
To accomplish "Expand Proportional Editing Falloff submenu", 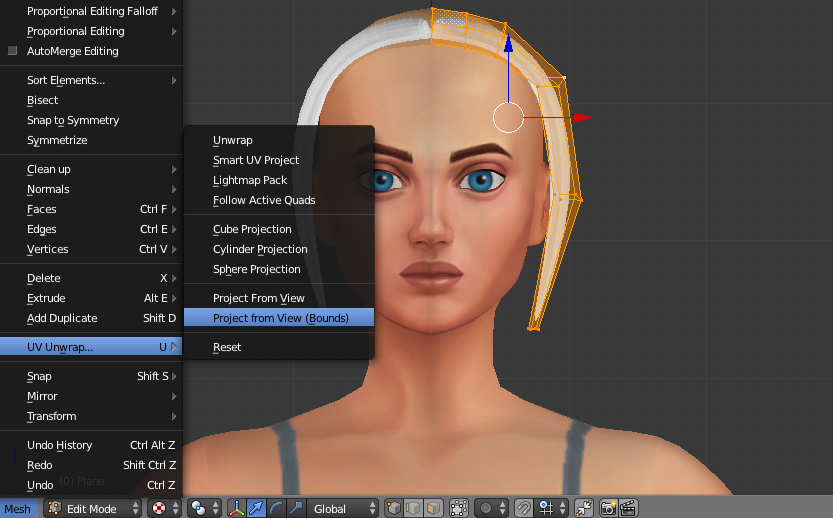I will tap(91, 11).
